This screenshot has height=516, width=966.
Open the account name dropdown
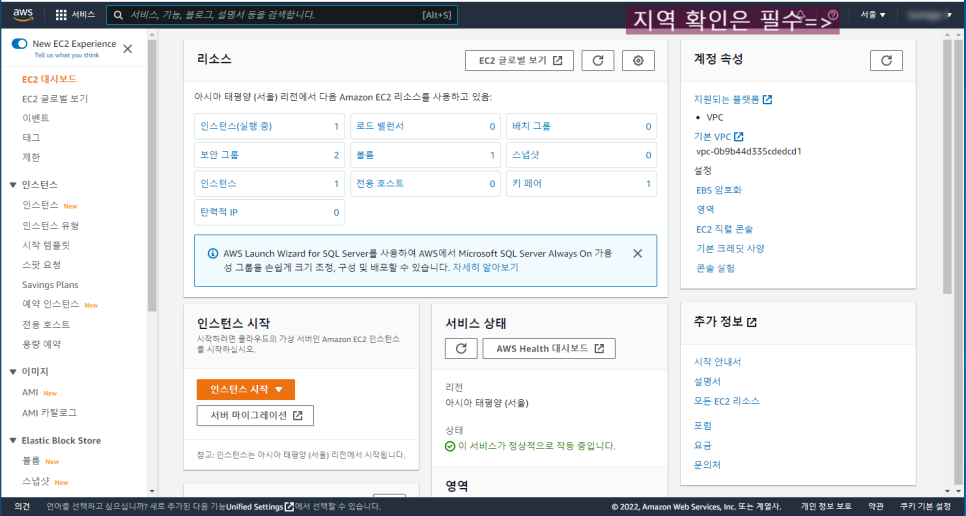coord(929,15)
